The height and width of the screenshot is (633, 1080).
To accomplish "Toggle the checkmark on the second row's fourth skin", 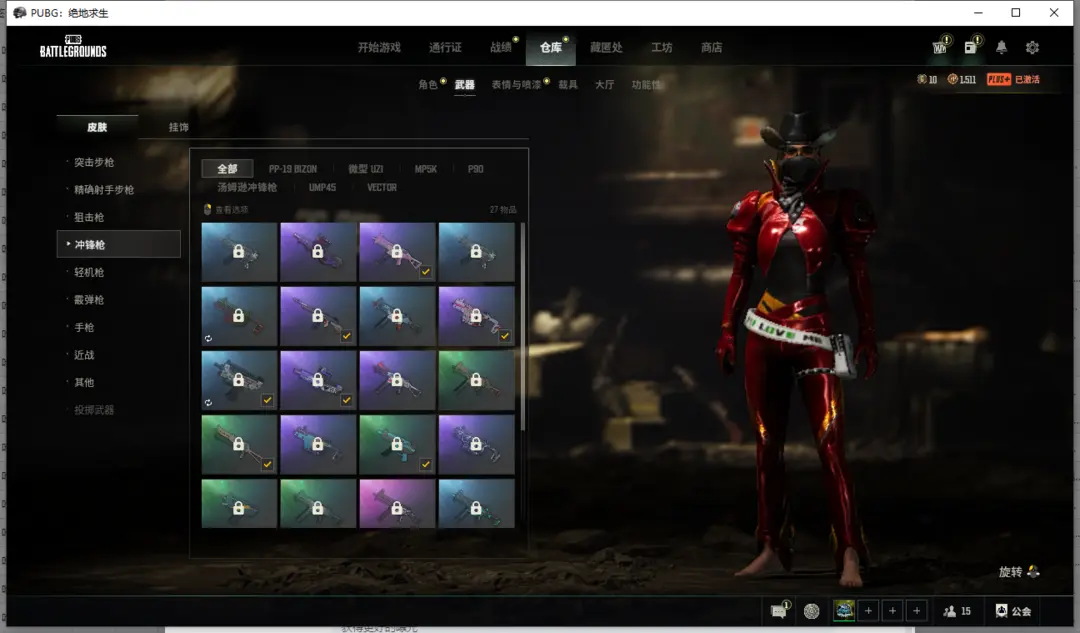I will tap(505, 336).
